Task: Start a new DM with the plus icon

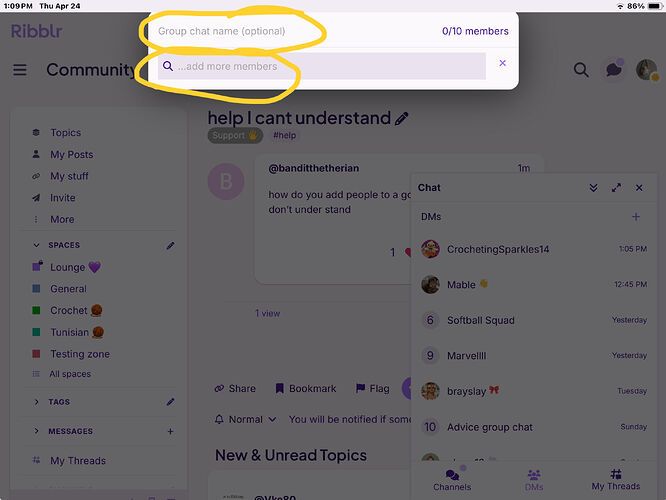Action: (x=635, y=217)
